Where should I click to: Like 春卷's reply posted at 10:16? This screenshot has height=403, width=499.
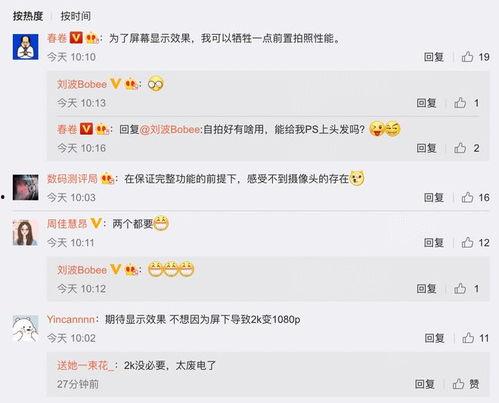point(460,148)
